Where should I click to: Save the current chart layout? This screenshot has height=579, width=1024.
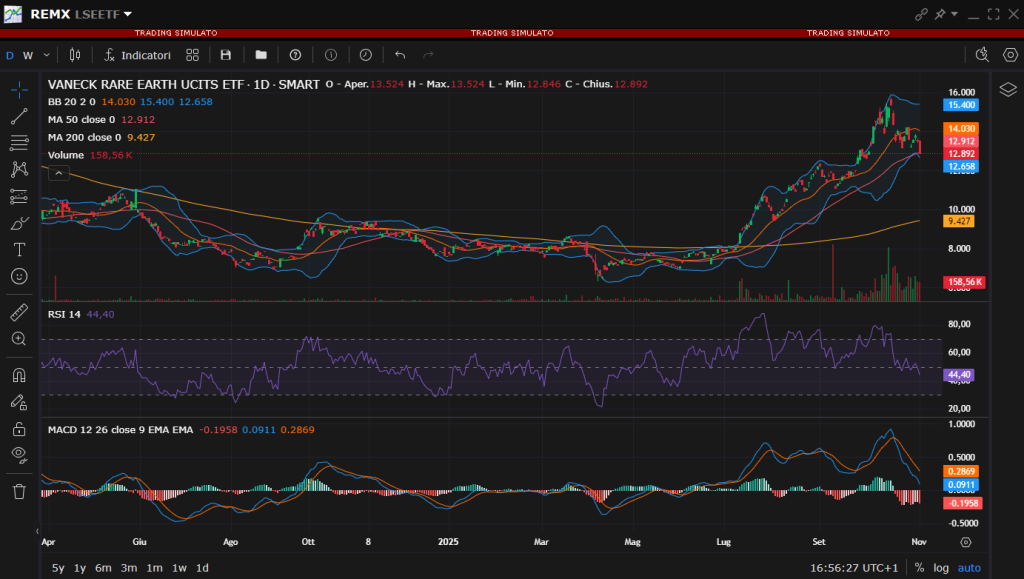[225, 55]
